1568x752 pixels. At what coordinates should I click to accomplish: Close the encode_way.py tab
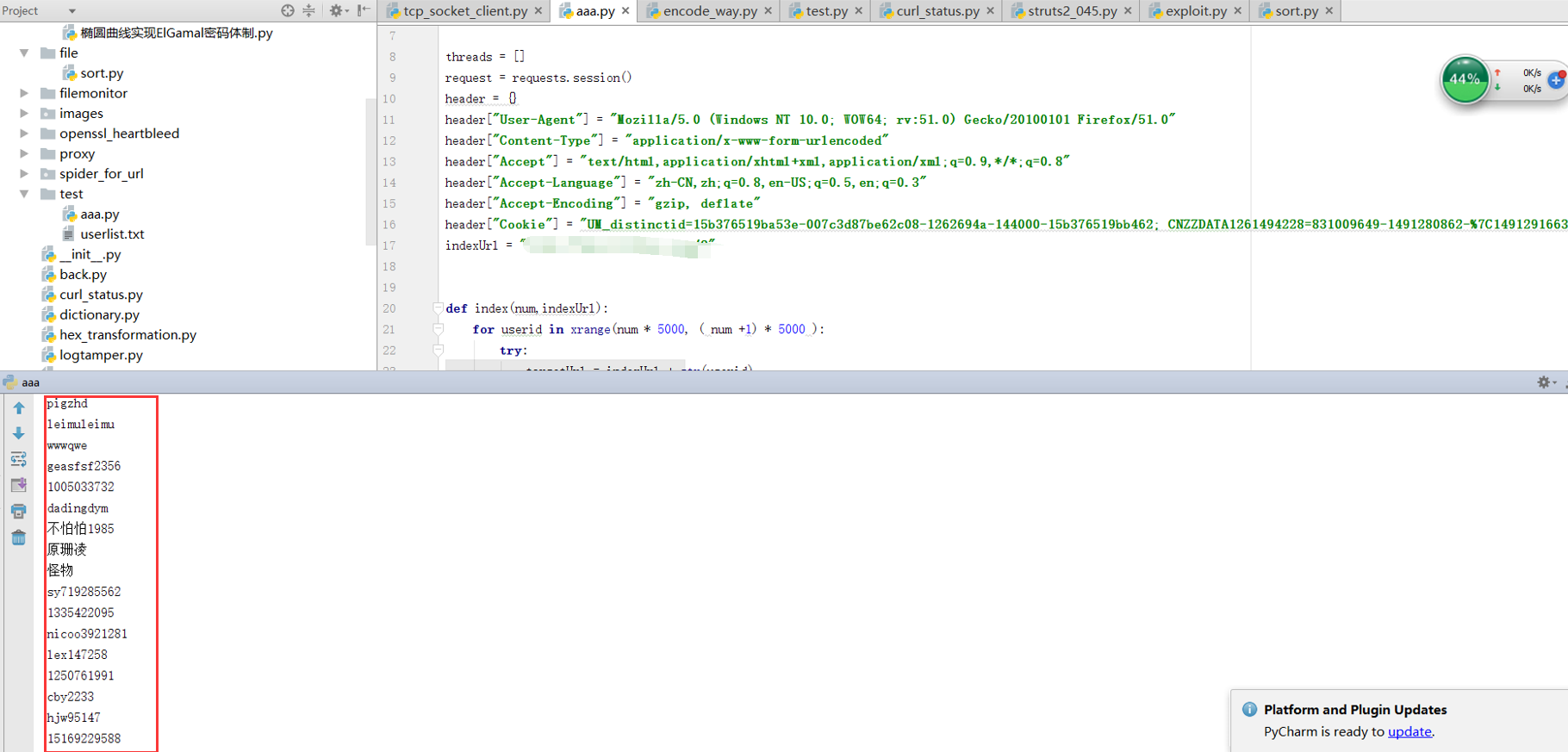tap(768, 11)
